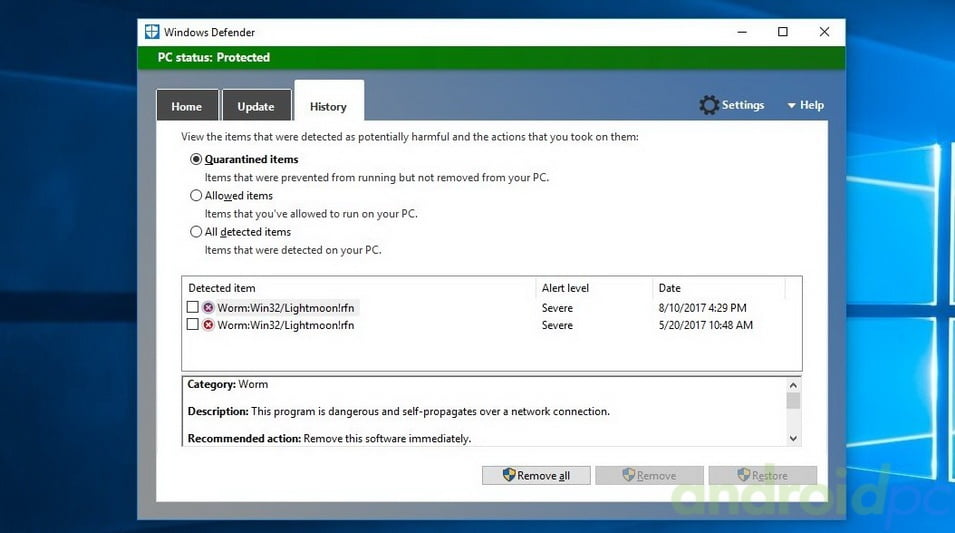
Task: Maximize the Windows Defender window
Action: click(x=783, y=32)
